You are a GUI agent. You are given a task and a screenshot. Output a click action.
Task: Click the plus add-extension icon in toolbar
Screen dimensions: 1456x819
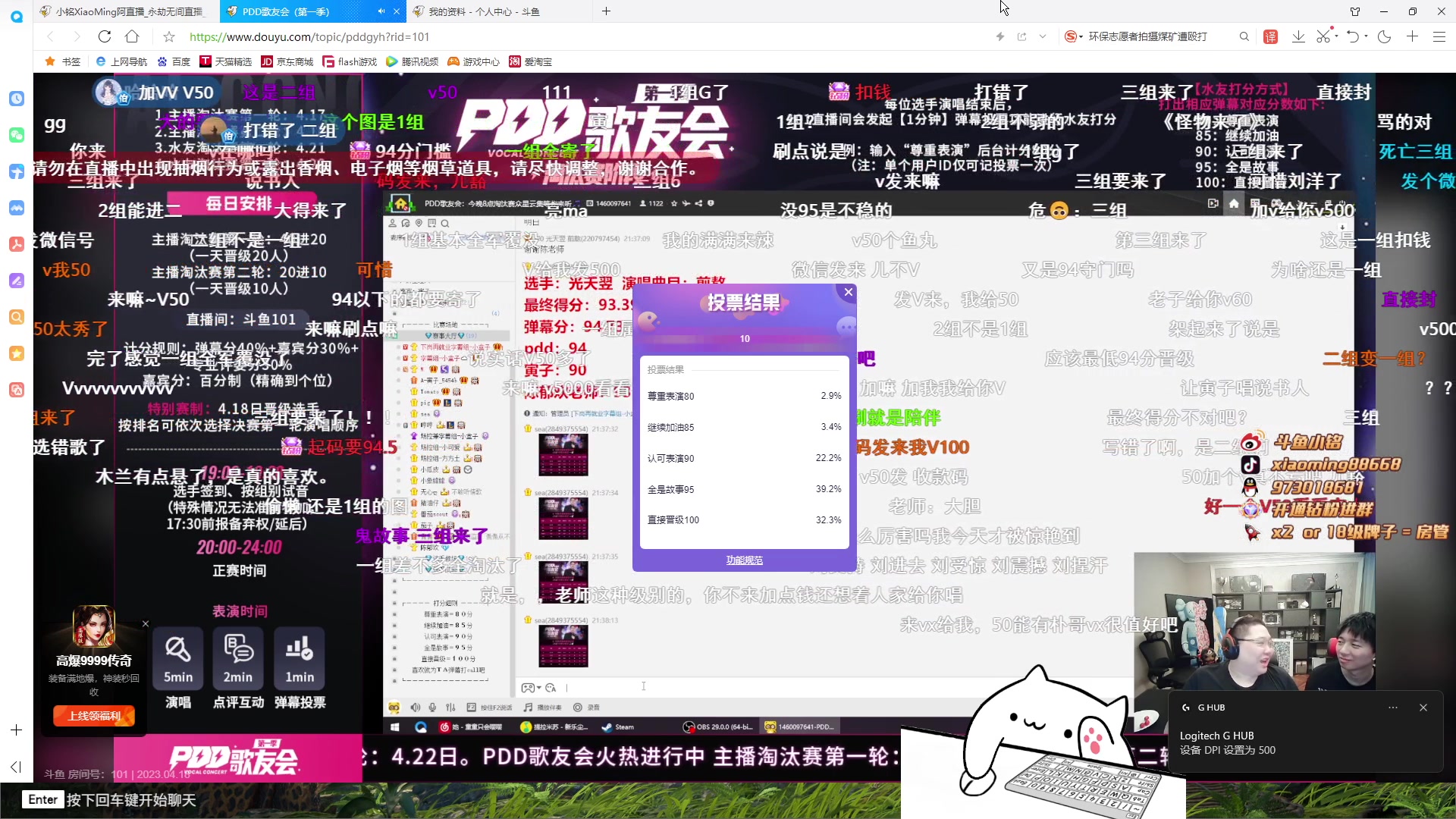point(1412,36)
